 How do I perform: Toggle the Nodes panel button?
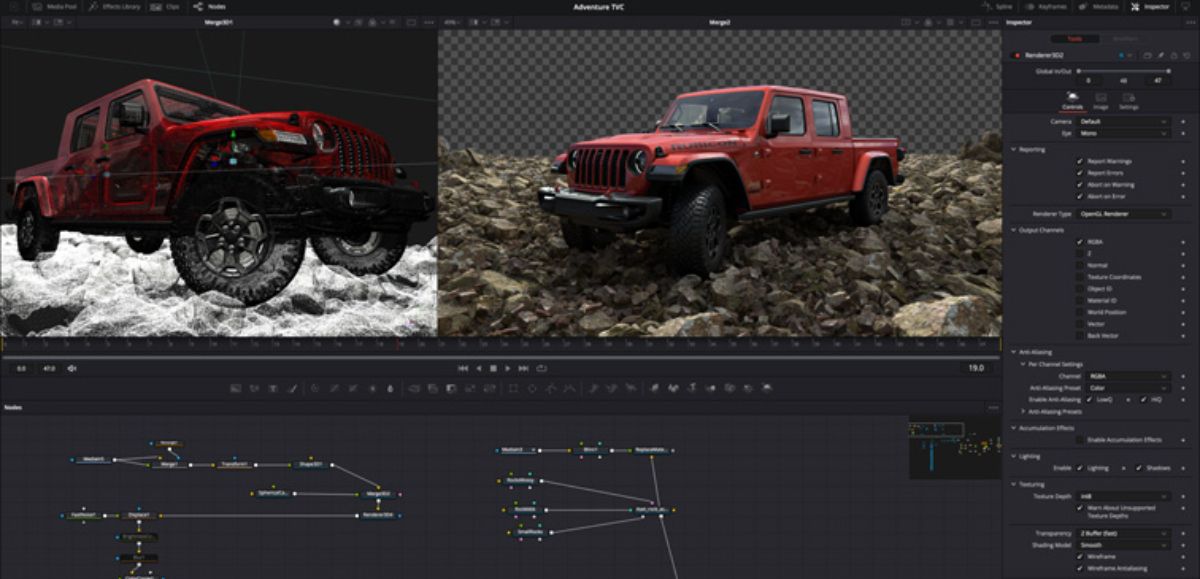tap(210, 6)
